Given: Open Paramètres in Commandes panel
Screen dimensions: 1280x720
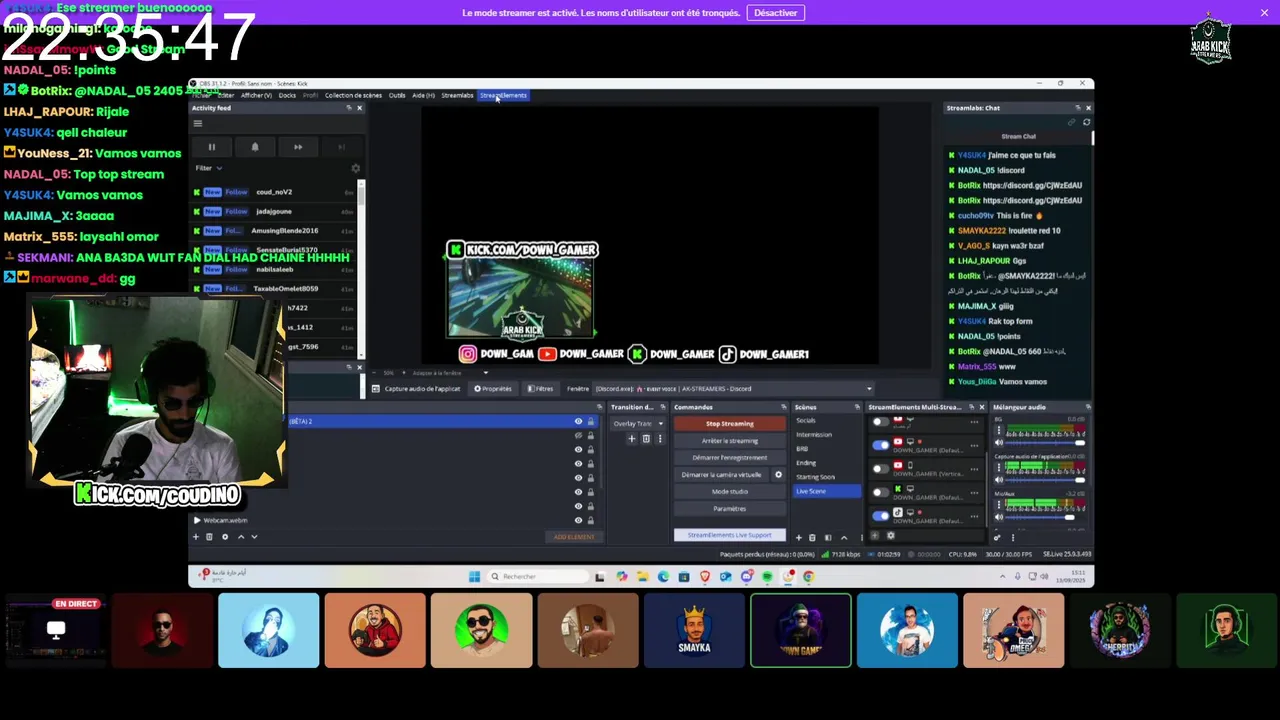Looking at the screenshot, I should tap(730, 508).
